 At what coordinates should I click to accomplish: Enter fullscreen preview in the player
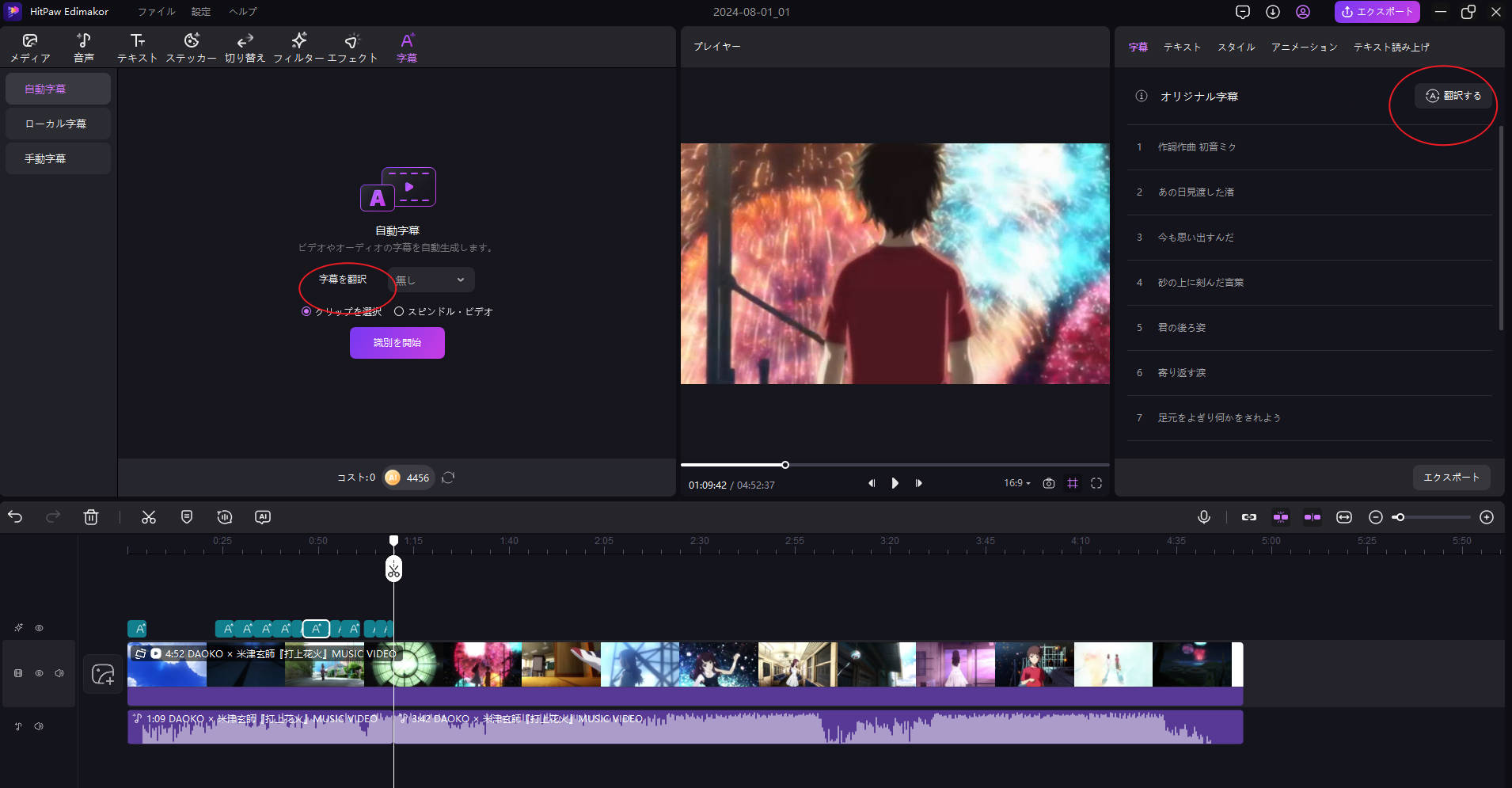coord(1096,483)
